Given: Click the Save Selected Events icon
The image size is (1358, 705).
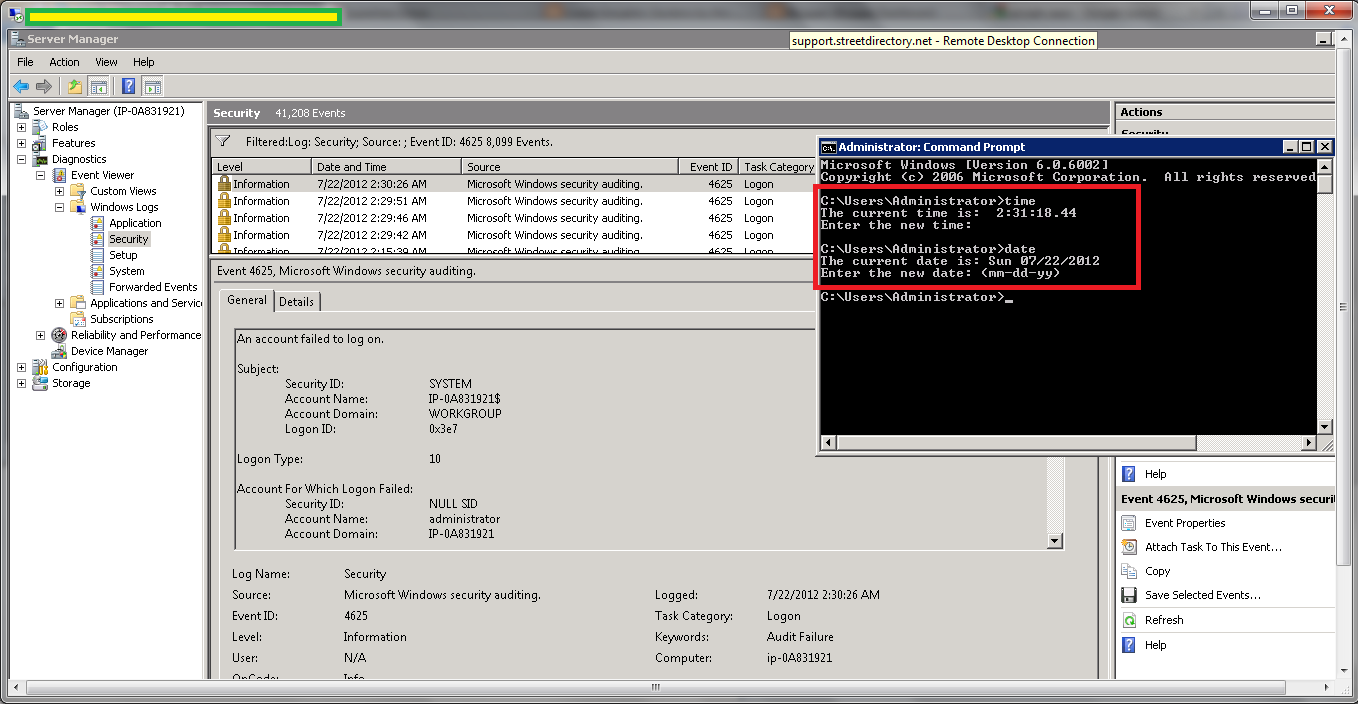Looking at the screenshot, I should point(1131,595).
